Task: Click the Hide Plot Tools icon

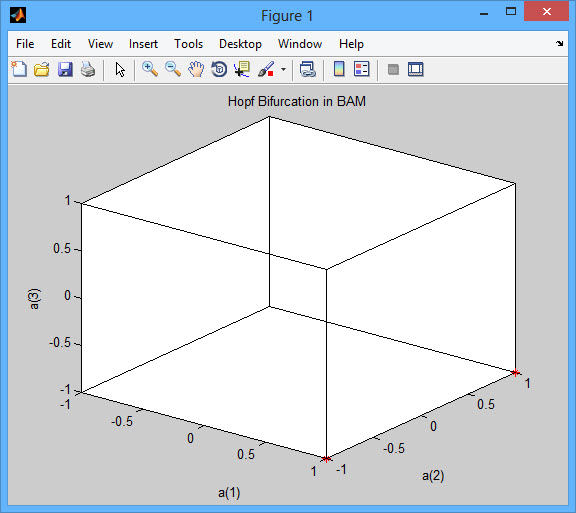Action: tap(393, 69)
